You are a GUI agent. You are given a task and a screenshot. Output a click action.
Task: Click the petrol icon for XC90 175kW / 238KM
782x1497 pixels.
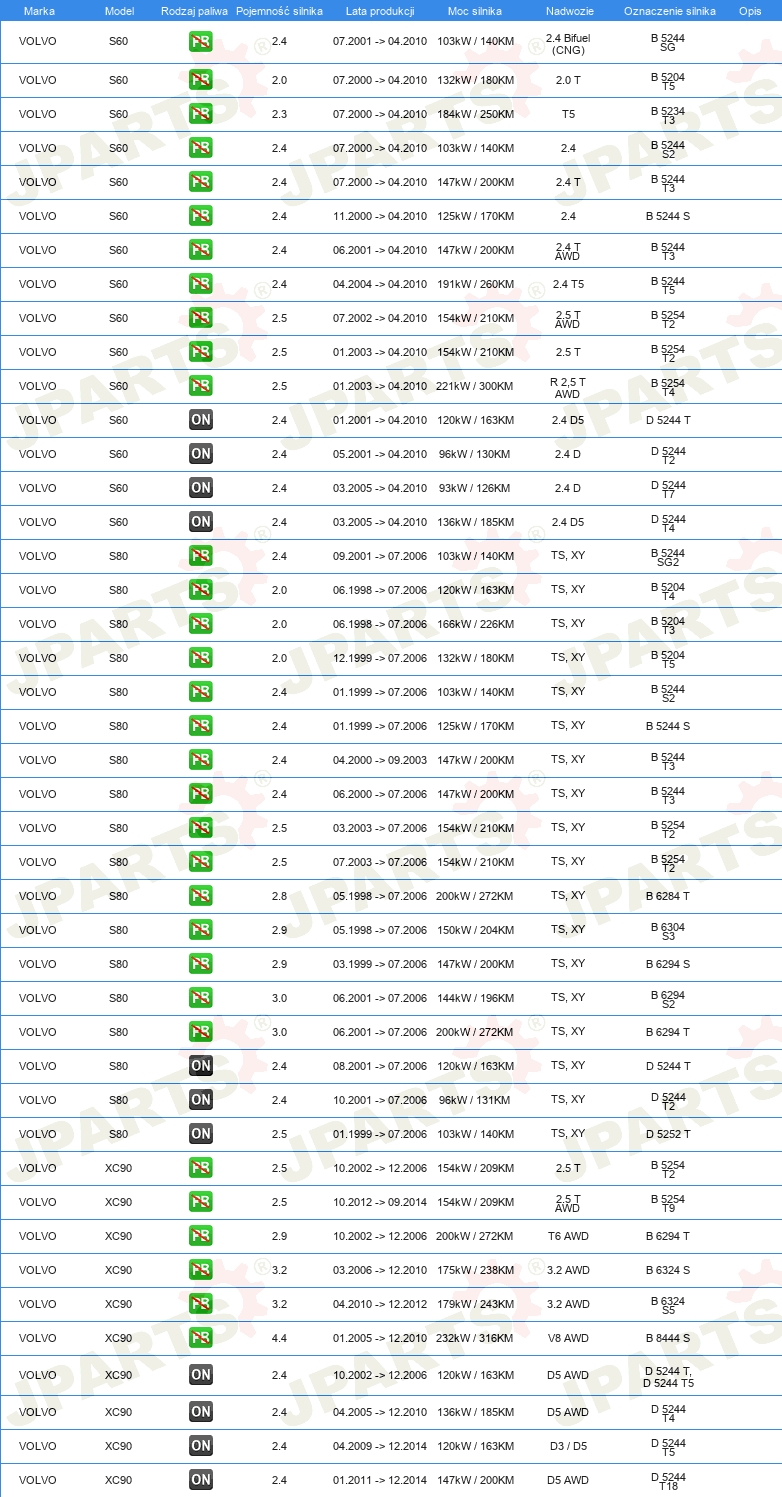coord(200,1270)
